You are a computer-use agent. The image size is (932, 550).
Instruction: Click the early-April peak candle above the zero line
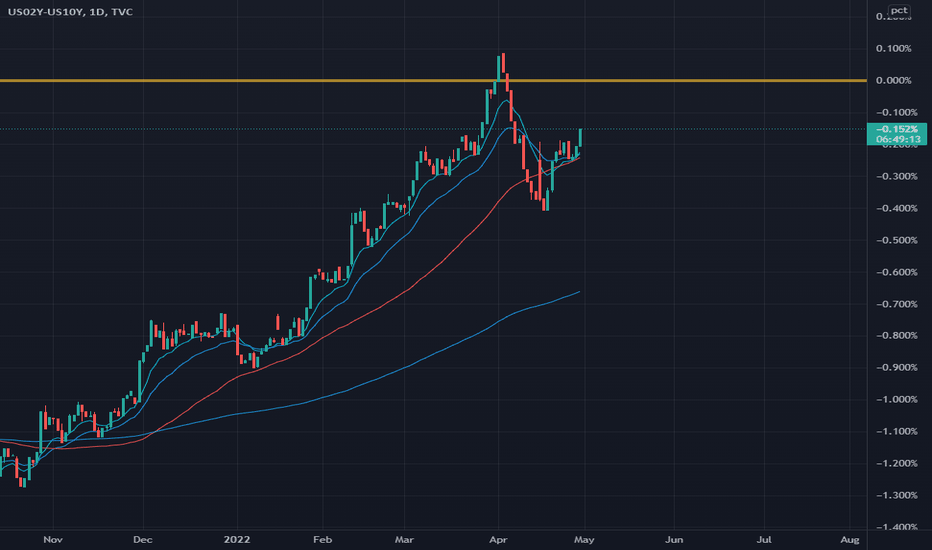click(503, 62)
